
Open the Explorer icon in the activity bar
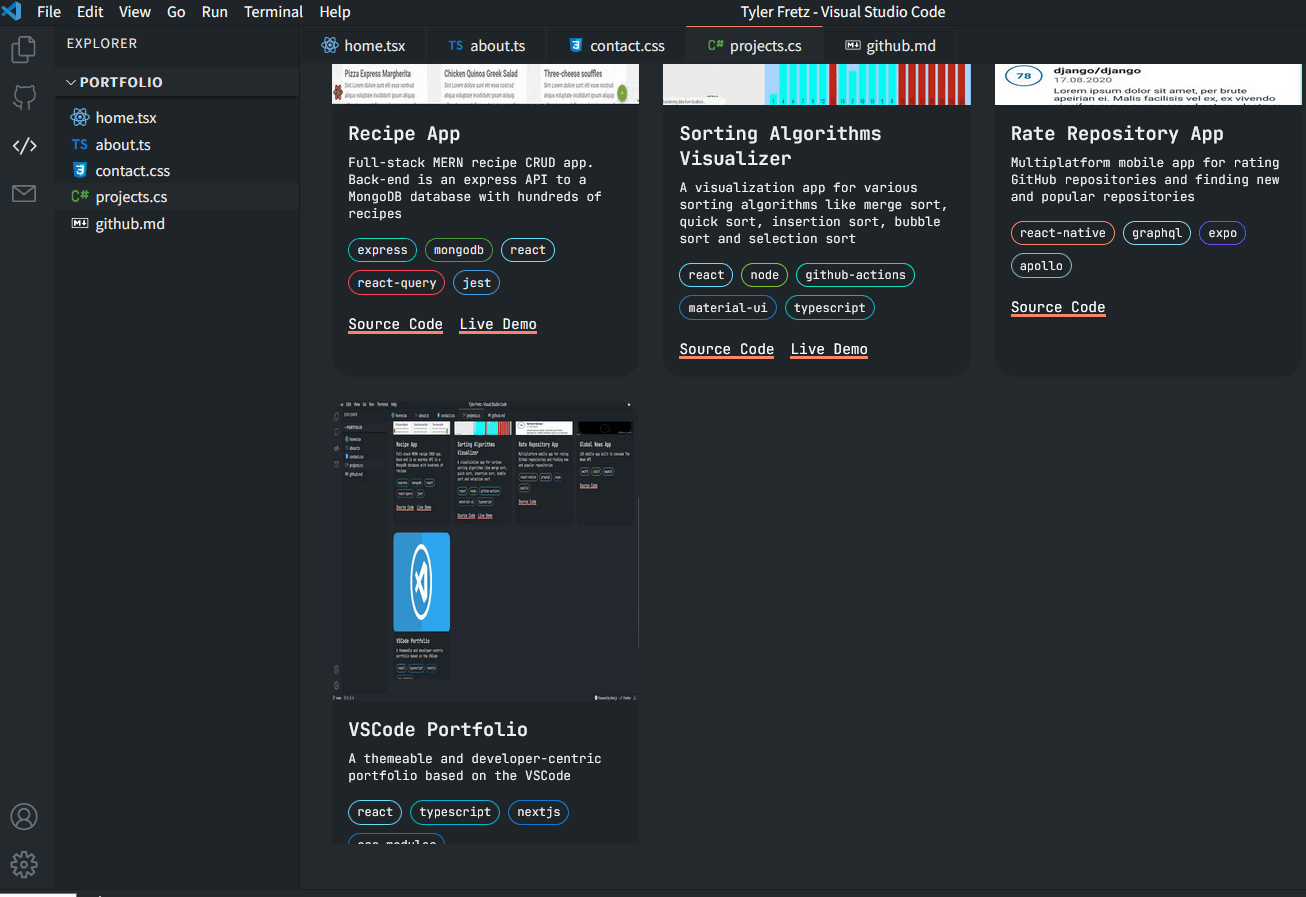[x=23, y=49]
